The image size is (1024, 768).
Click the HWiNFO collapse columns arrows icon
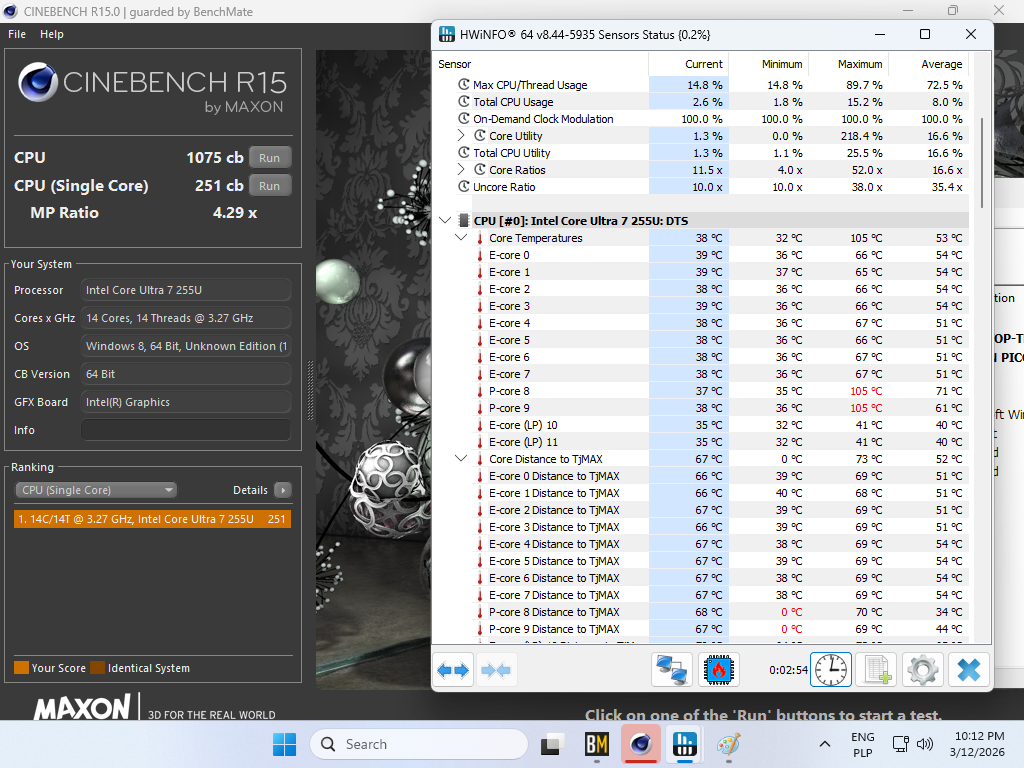coord(496,670)
